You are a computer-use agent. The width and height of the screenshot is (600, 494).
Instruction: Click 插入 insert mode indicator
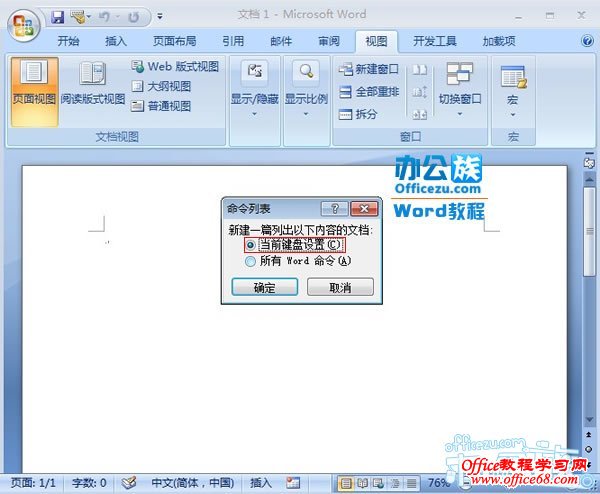point(261,483)
